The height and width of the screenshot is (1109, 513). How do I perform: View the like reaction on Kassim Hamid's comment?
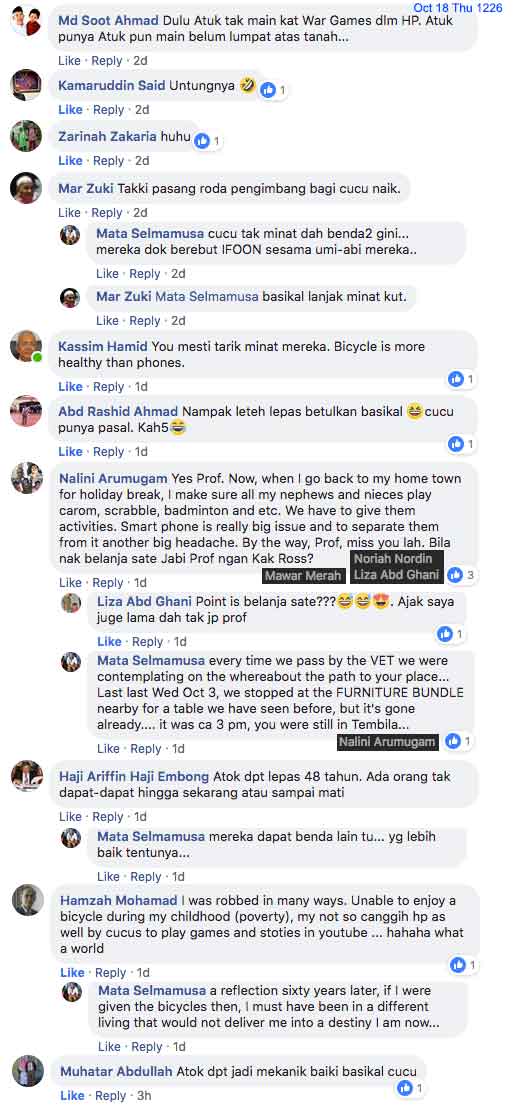(x=463, y=380)
